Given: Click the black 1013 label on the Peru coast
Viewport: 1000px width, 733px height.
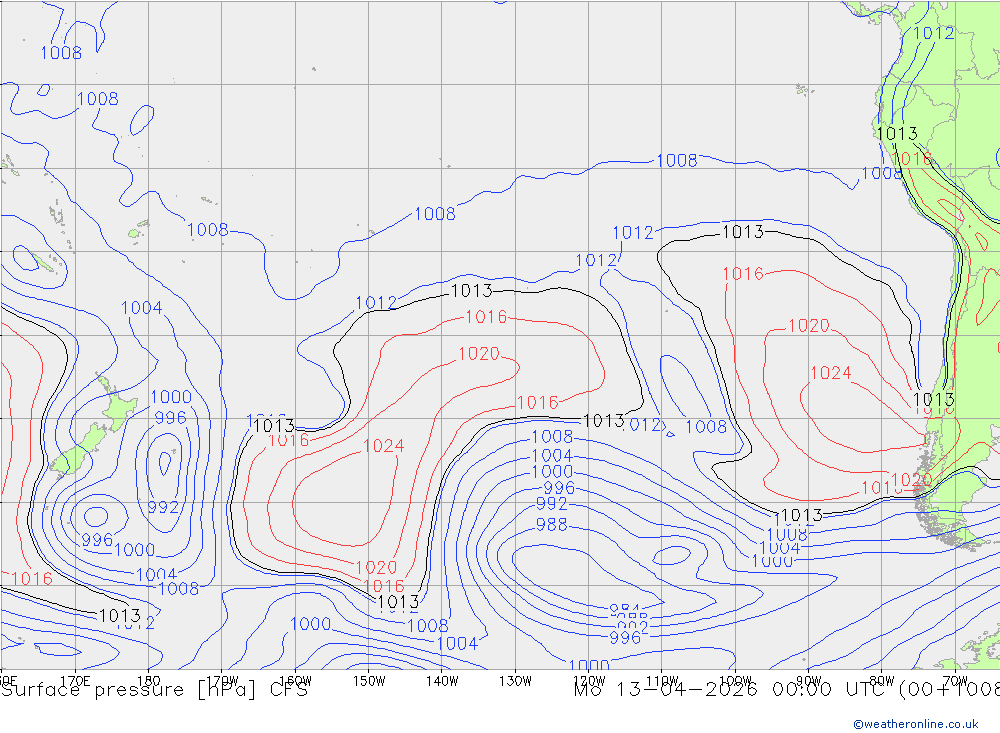Looking at the screenshot, I should 897,133.
